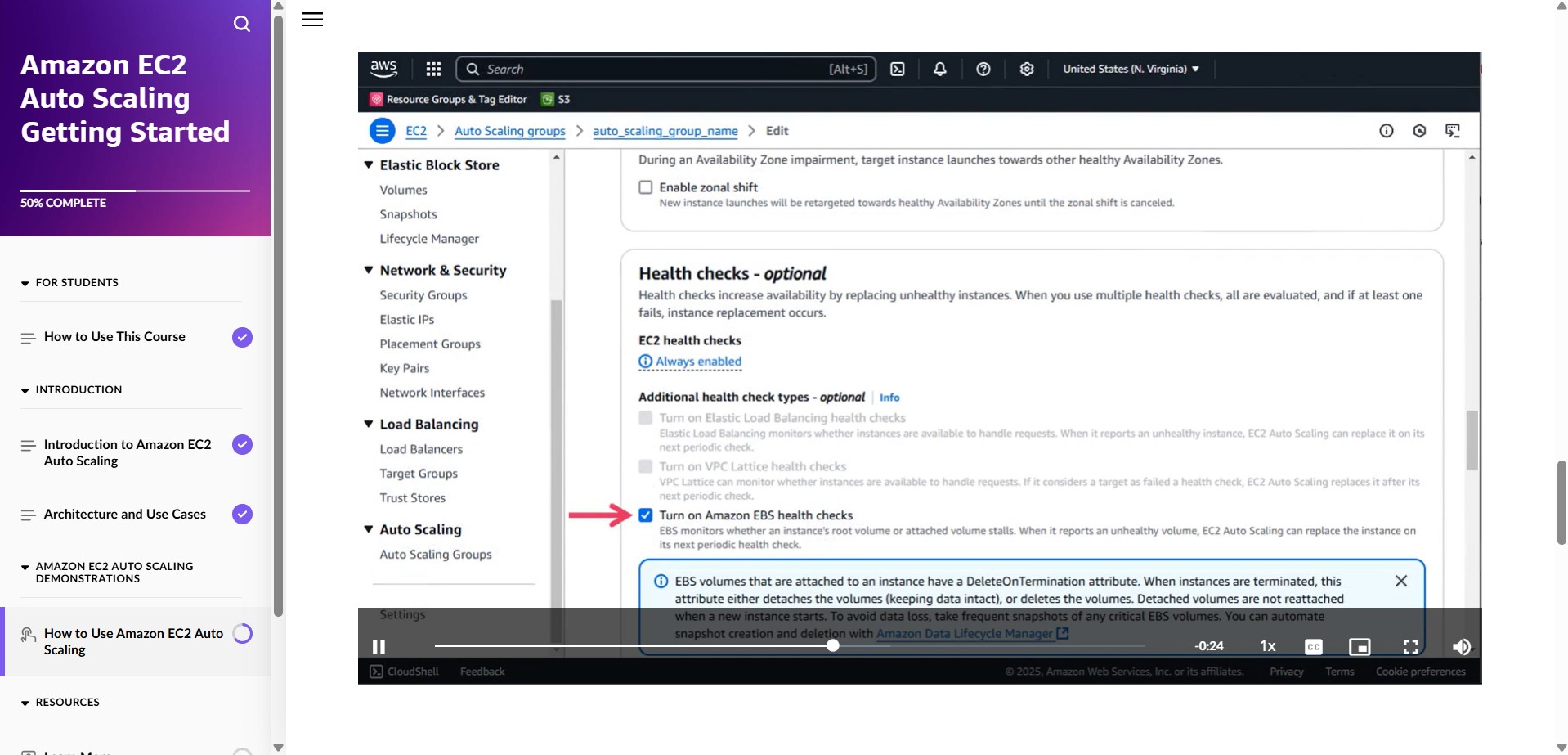1568x755 pixels.
Task: Open AWS settings gear icon
Action: (x=1027, y=69)
